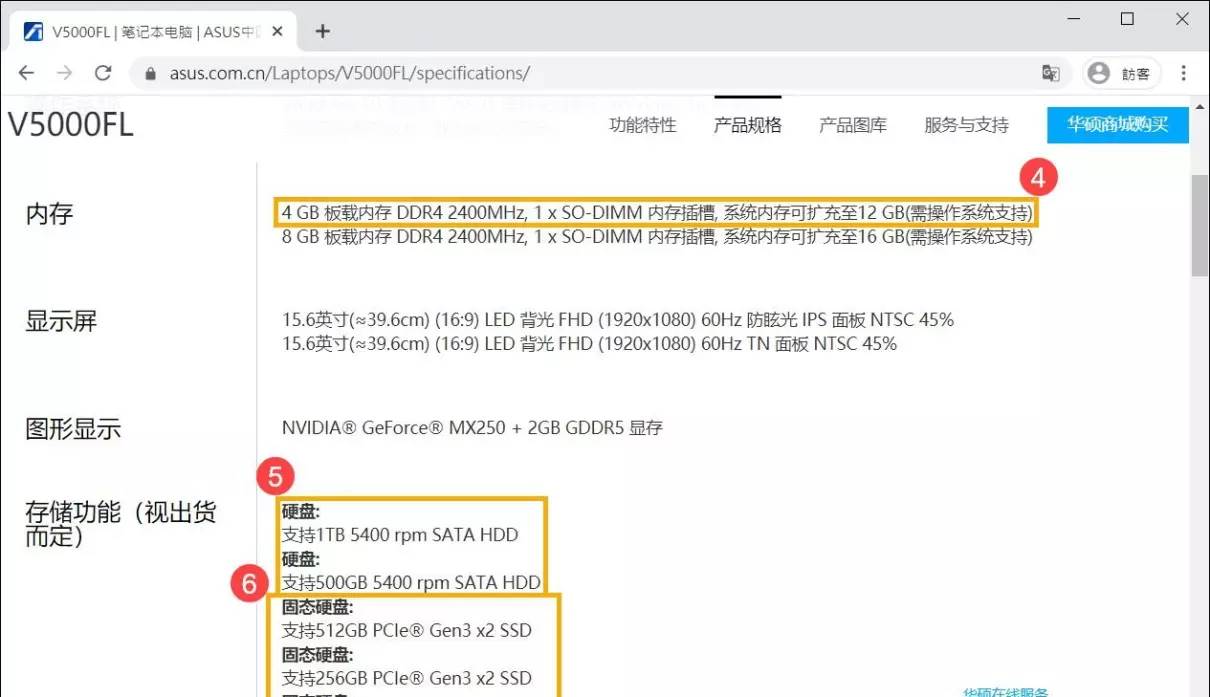Click the forward navigation arrow
Image resolution: width=1210 pixels, height=697 pixels.
(65, 73)
